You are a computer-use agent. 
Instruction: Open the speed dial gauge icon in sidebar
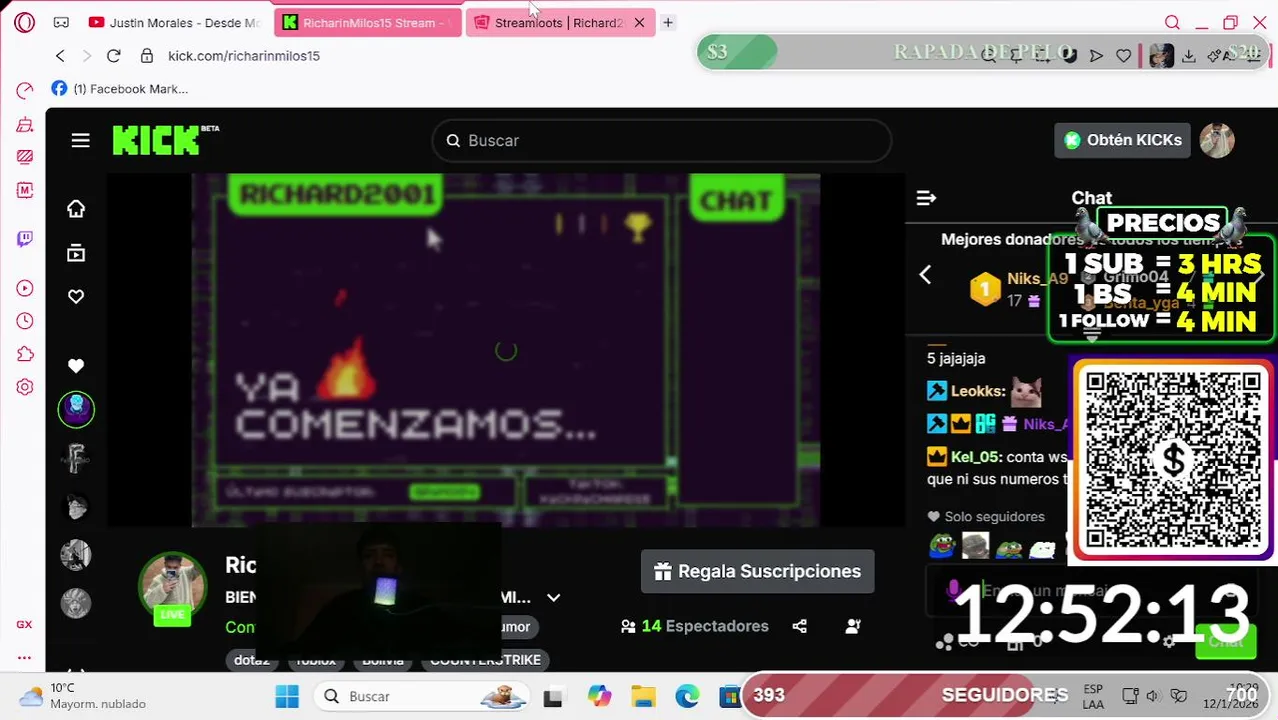point(25,91)
